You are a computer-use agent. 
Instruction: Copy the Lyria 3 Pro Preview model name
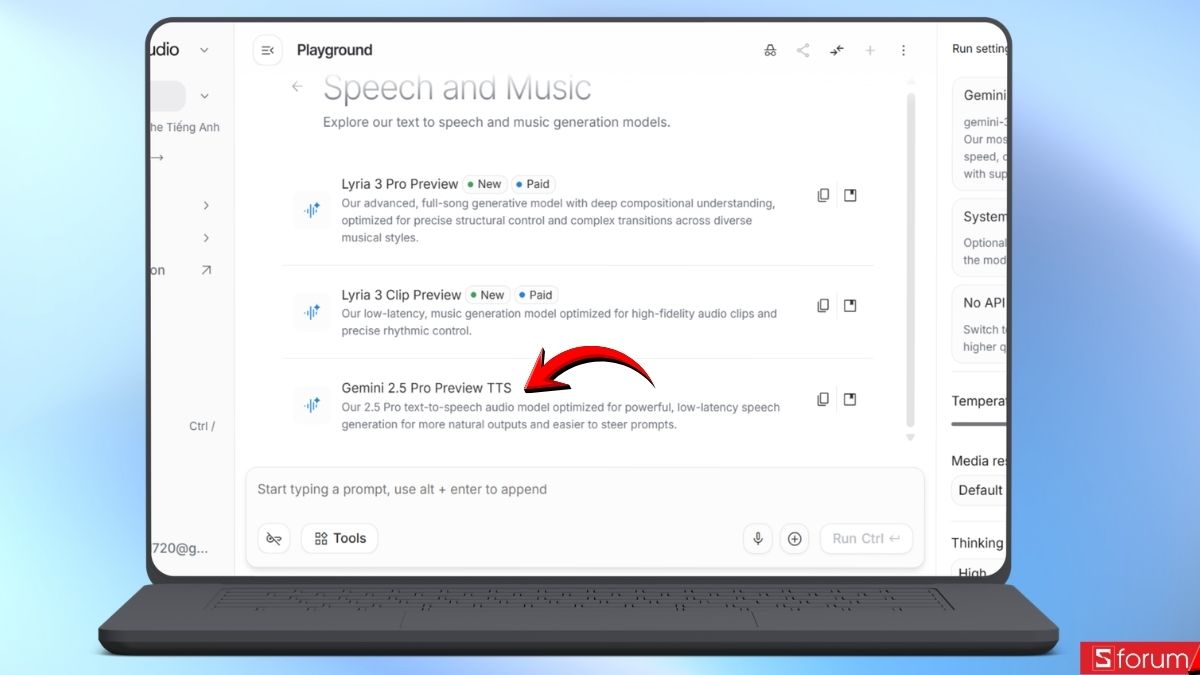coord(823,195)
